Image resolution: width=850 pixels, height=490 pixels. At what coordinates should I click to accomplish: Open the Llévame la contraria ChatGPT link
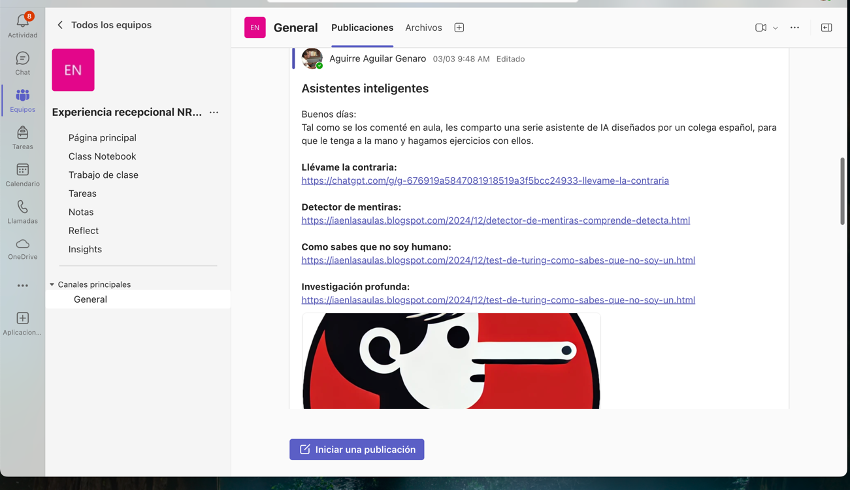point(485,181)
